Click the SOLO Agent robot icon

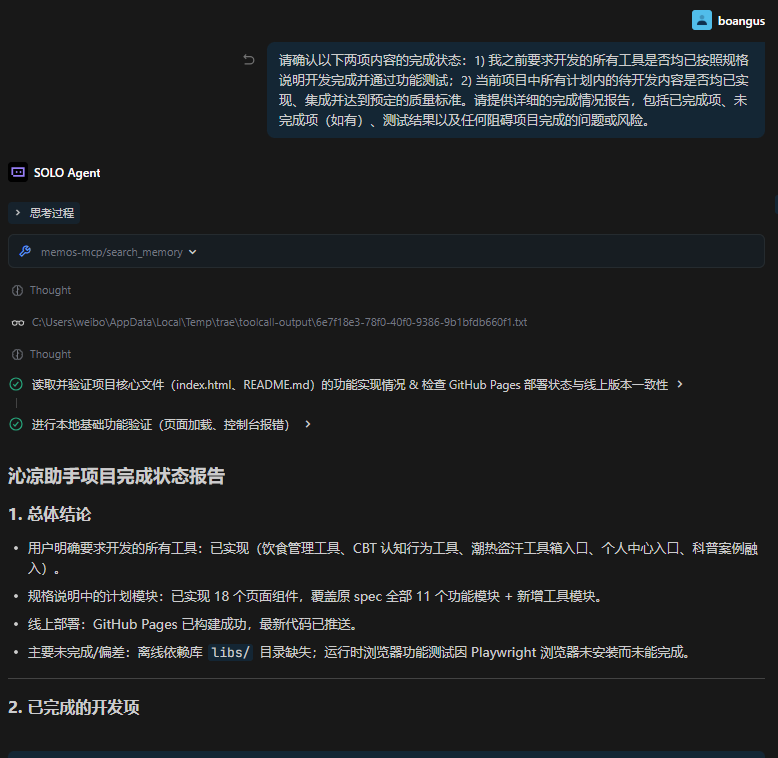(x=18, y=172)
